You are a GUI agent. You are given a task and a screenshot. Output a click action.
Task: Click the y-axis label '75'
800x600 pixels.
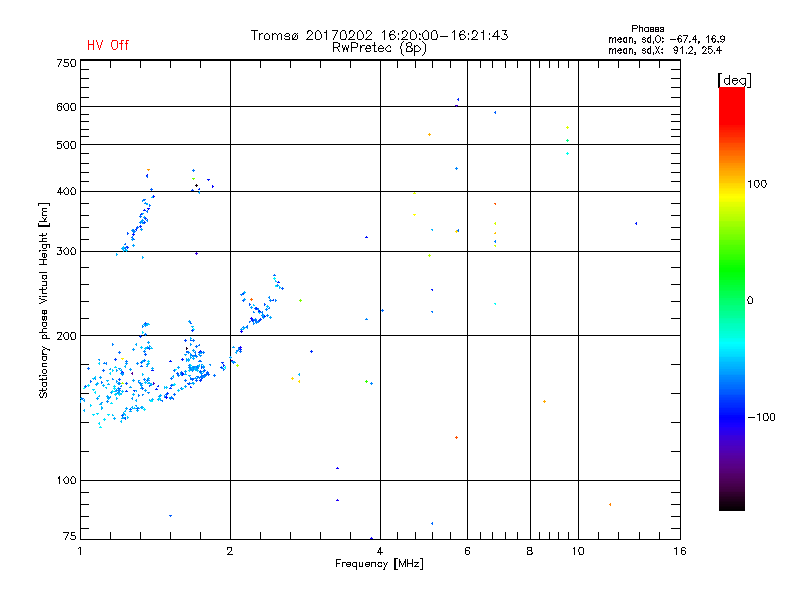click(69, 536)
